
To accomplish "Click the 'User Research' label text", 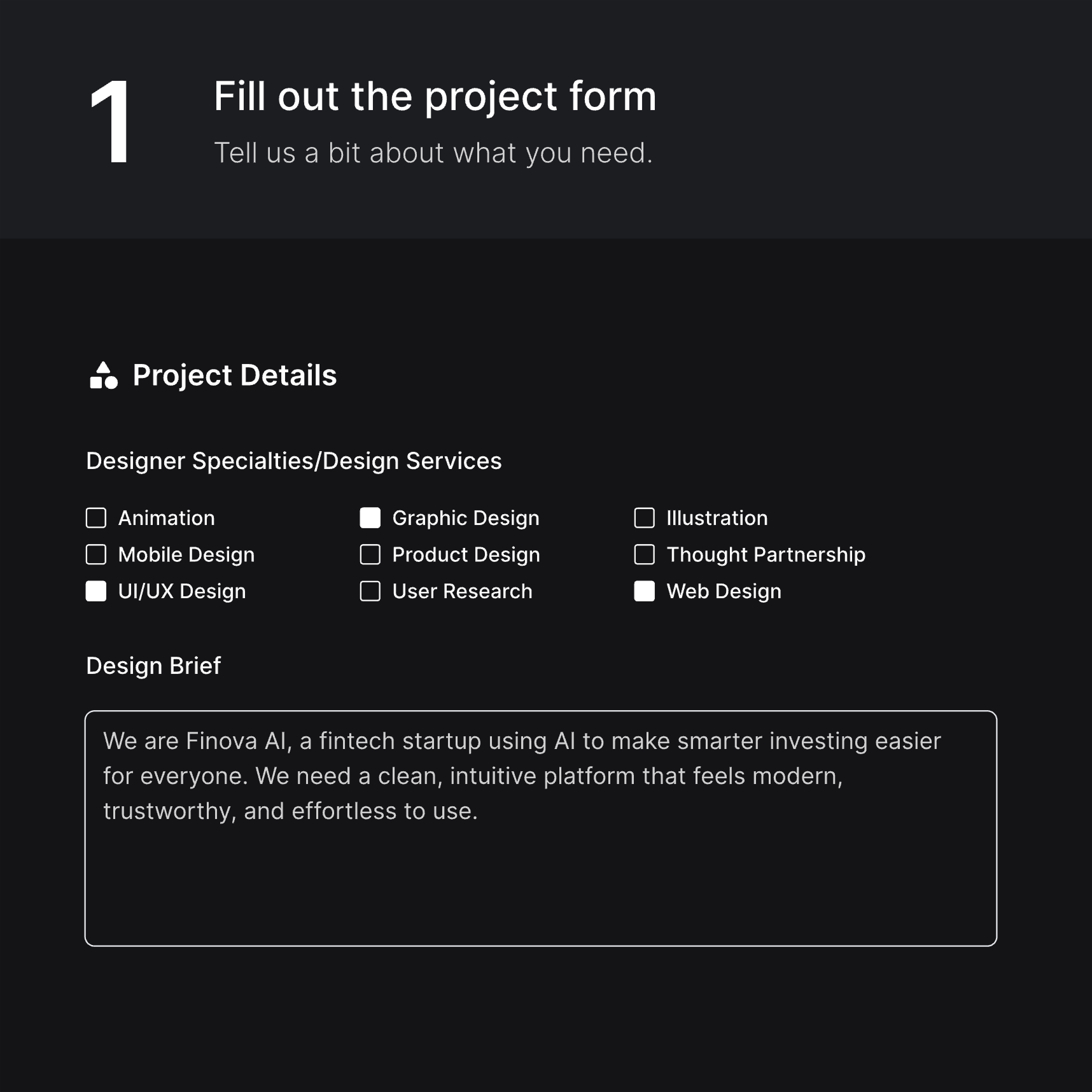I will point(462,591).
